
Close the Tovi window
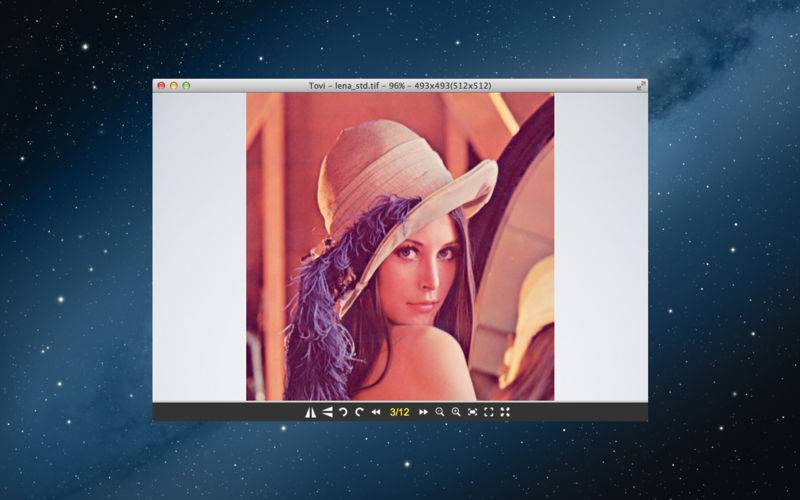161,86
